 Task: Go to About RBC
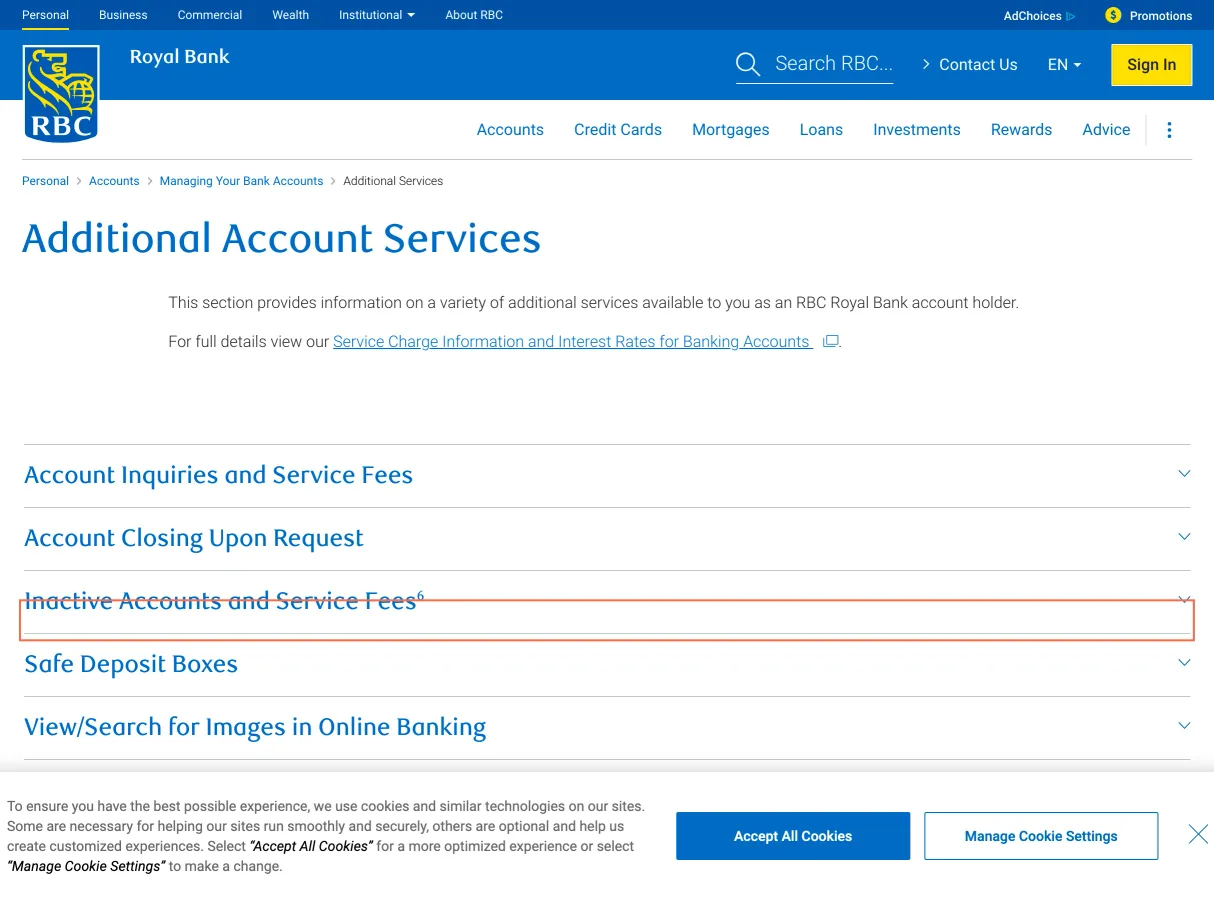click(474, 15)
